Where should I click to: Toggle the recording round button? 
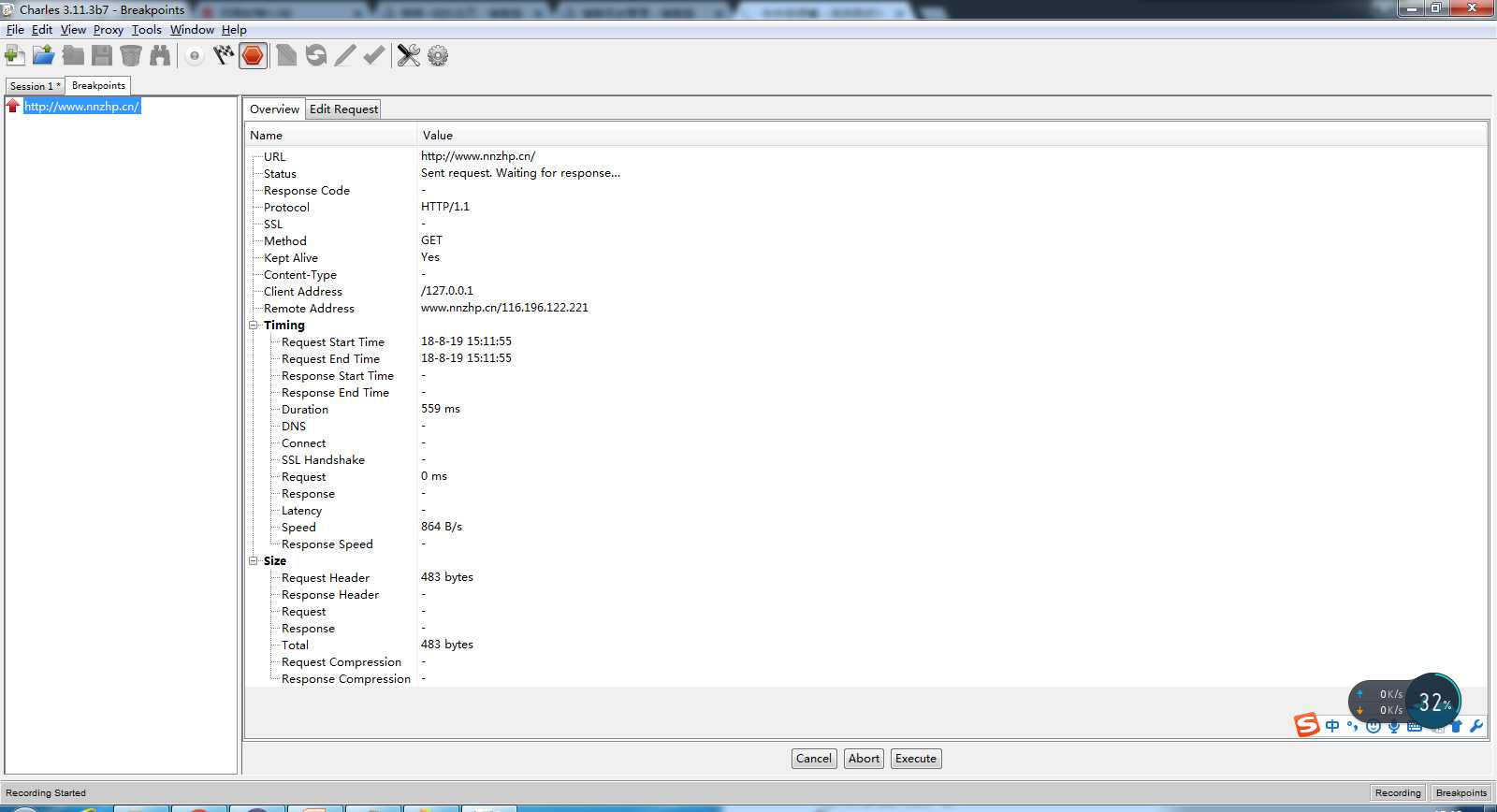pyautogui.click(x=195, y=56)
